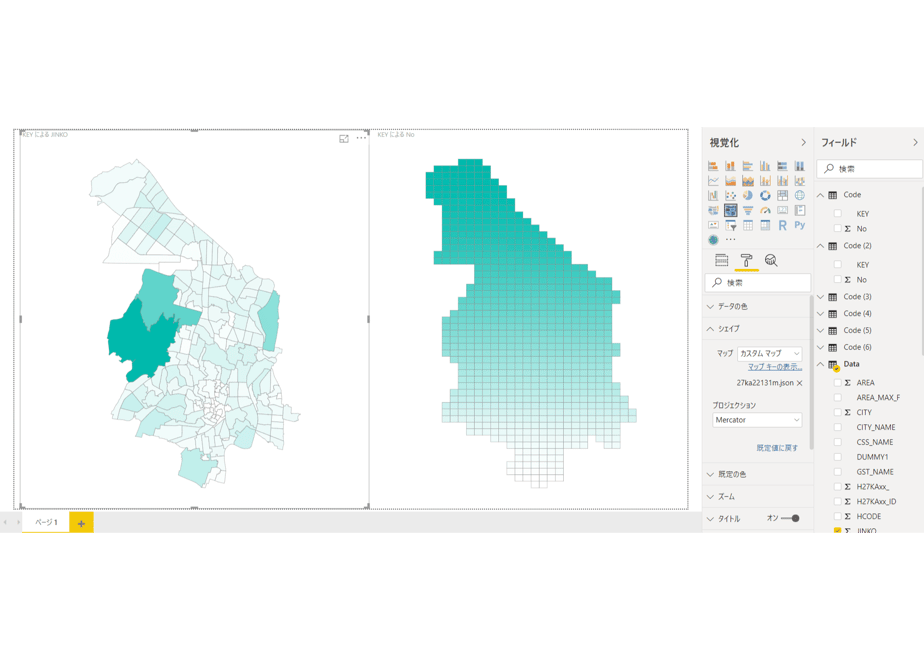Select the donut chart visual

(765, 195)
